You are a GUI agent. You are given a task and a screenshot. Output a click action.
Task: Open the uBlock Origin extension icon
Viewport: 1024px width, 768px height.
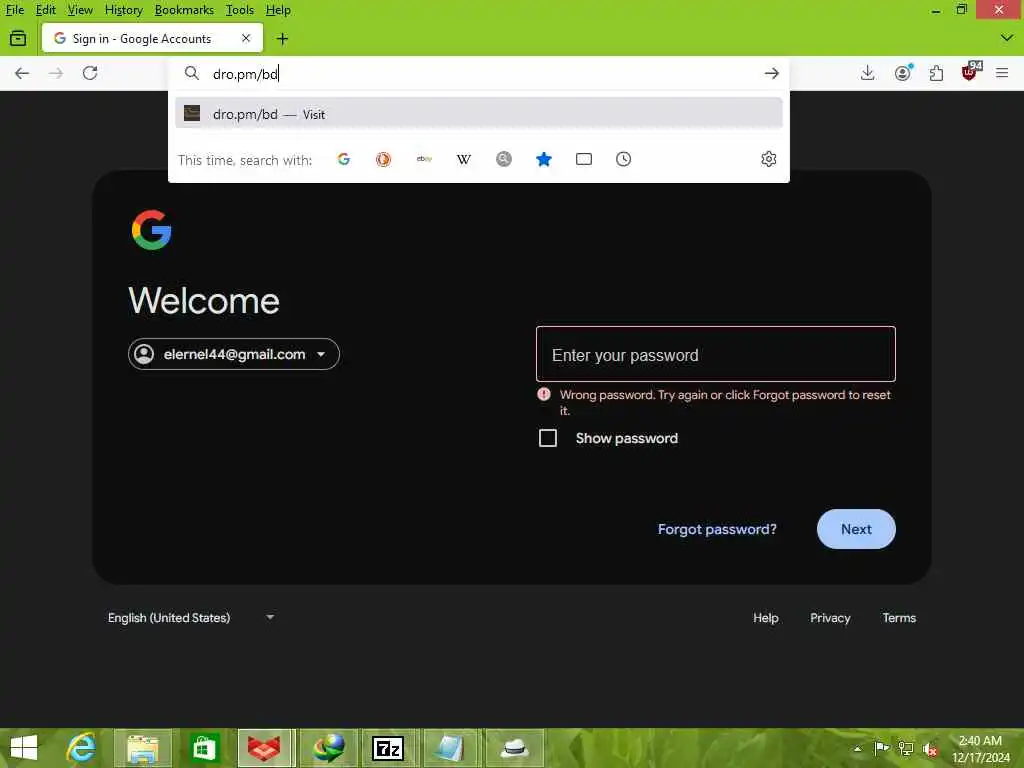[x=970, y=71]
